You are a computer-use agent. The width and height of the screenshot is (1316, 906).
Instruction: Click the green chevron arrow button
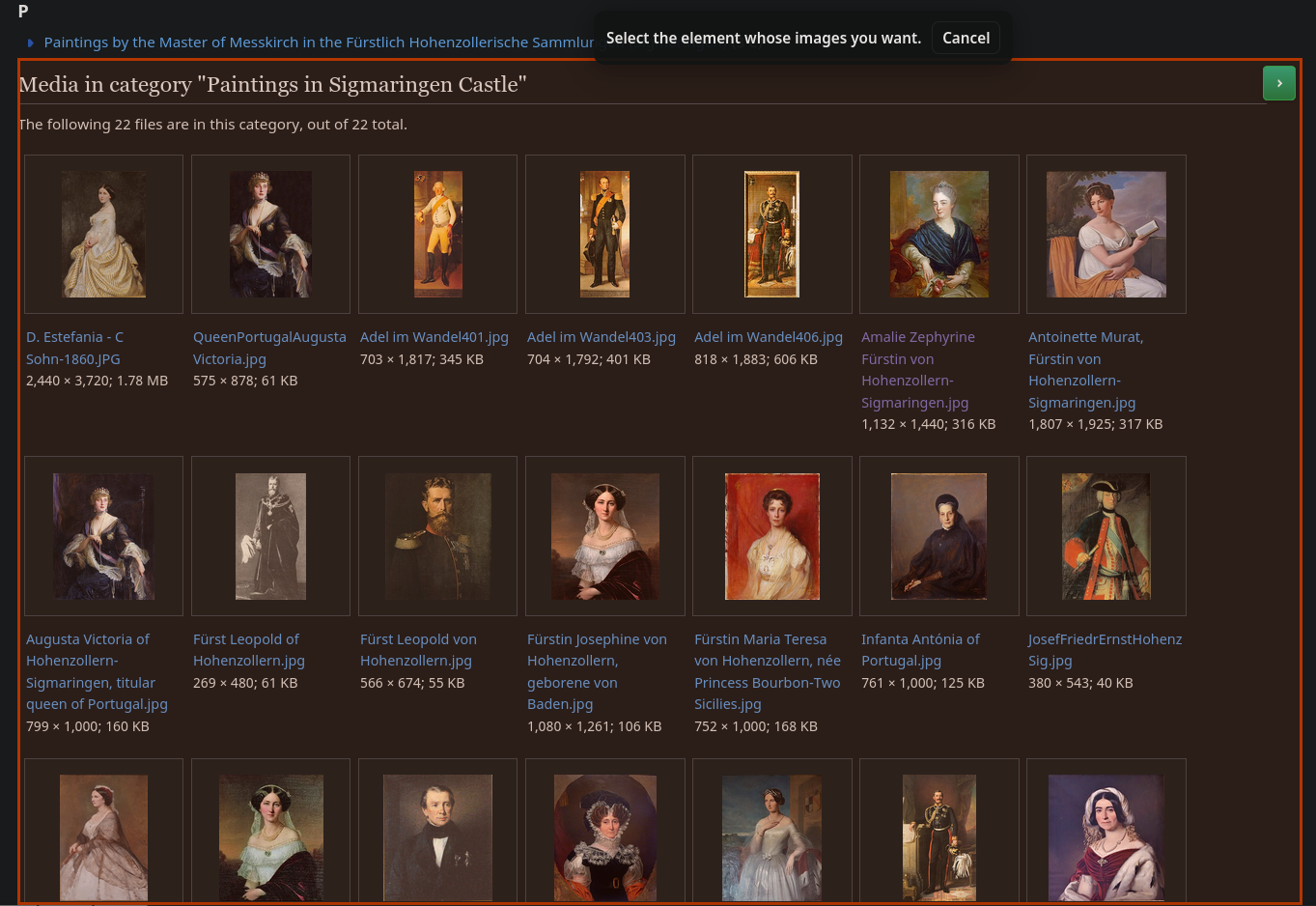(x=1278, y=83)
